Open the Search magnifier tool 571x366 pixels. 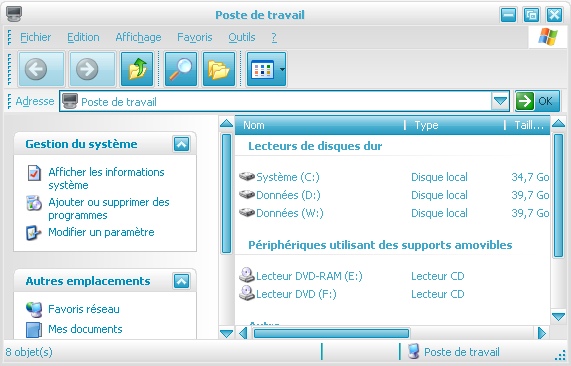coord(181,69)
